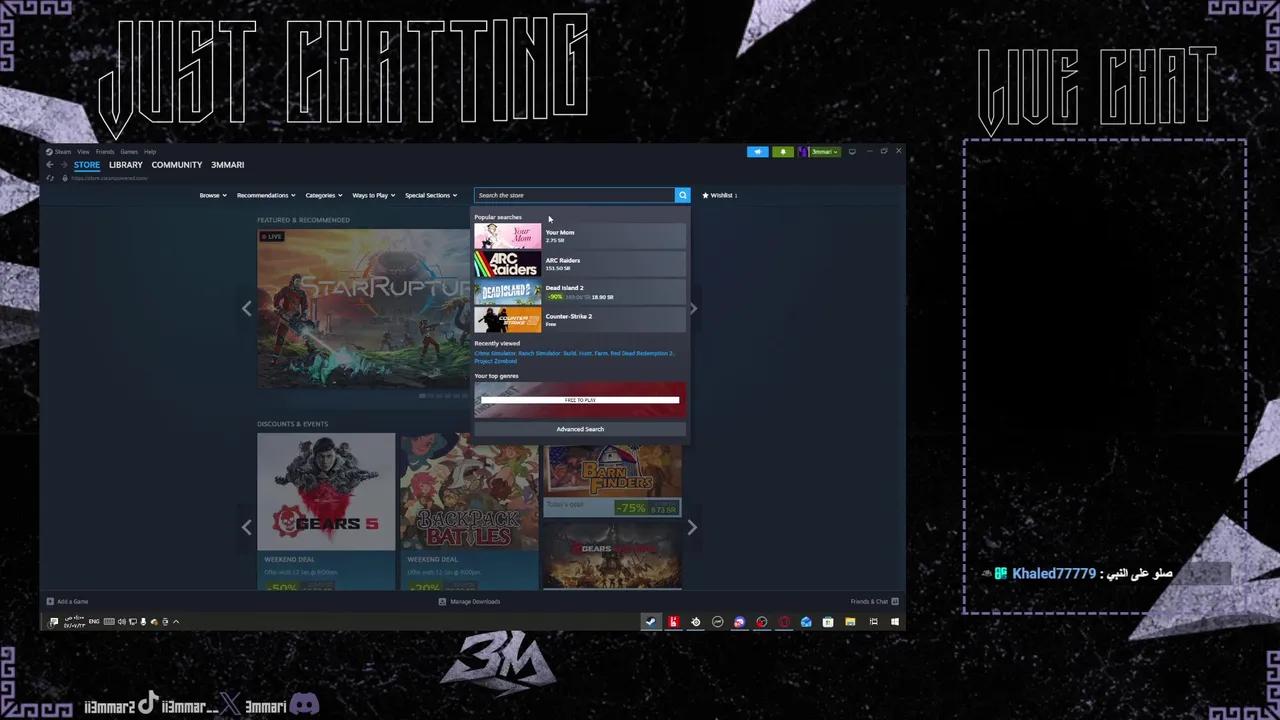Select Counter-Strike 2 search suggestion
Viewport: 1280px width, 720px height.
580,320
